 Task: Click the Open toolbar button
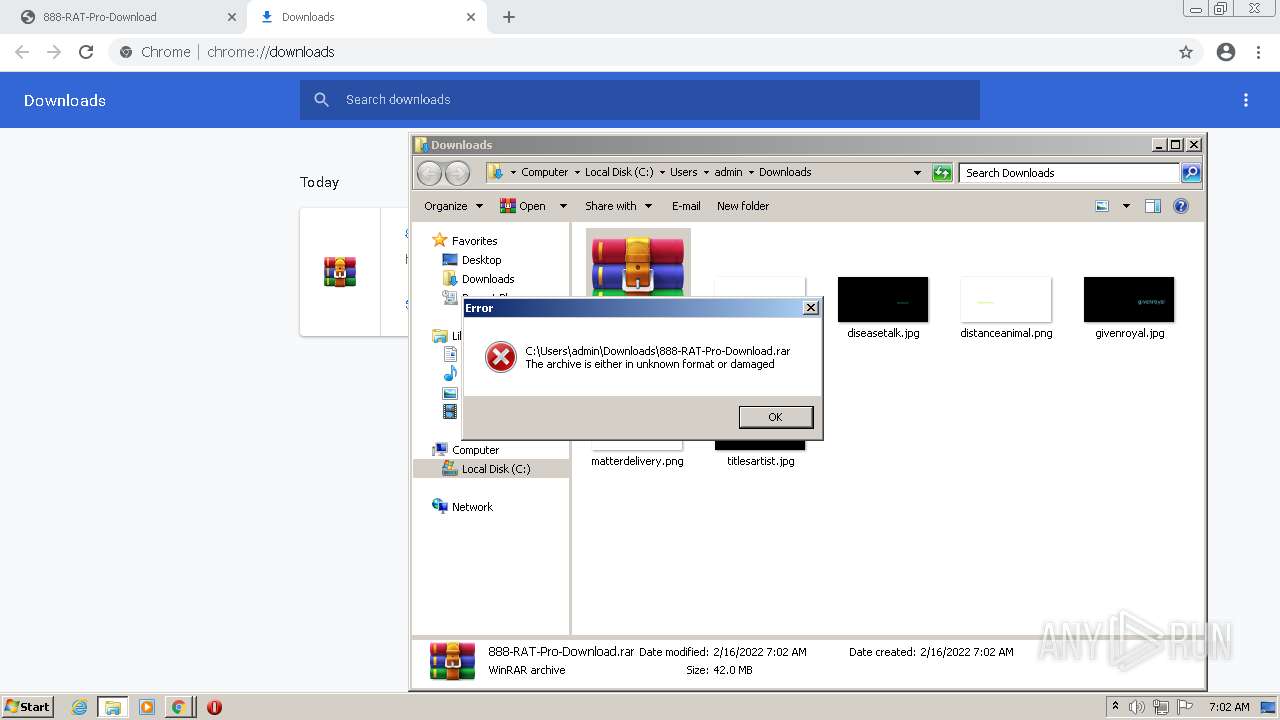[523, 206]
